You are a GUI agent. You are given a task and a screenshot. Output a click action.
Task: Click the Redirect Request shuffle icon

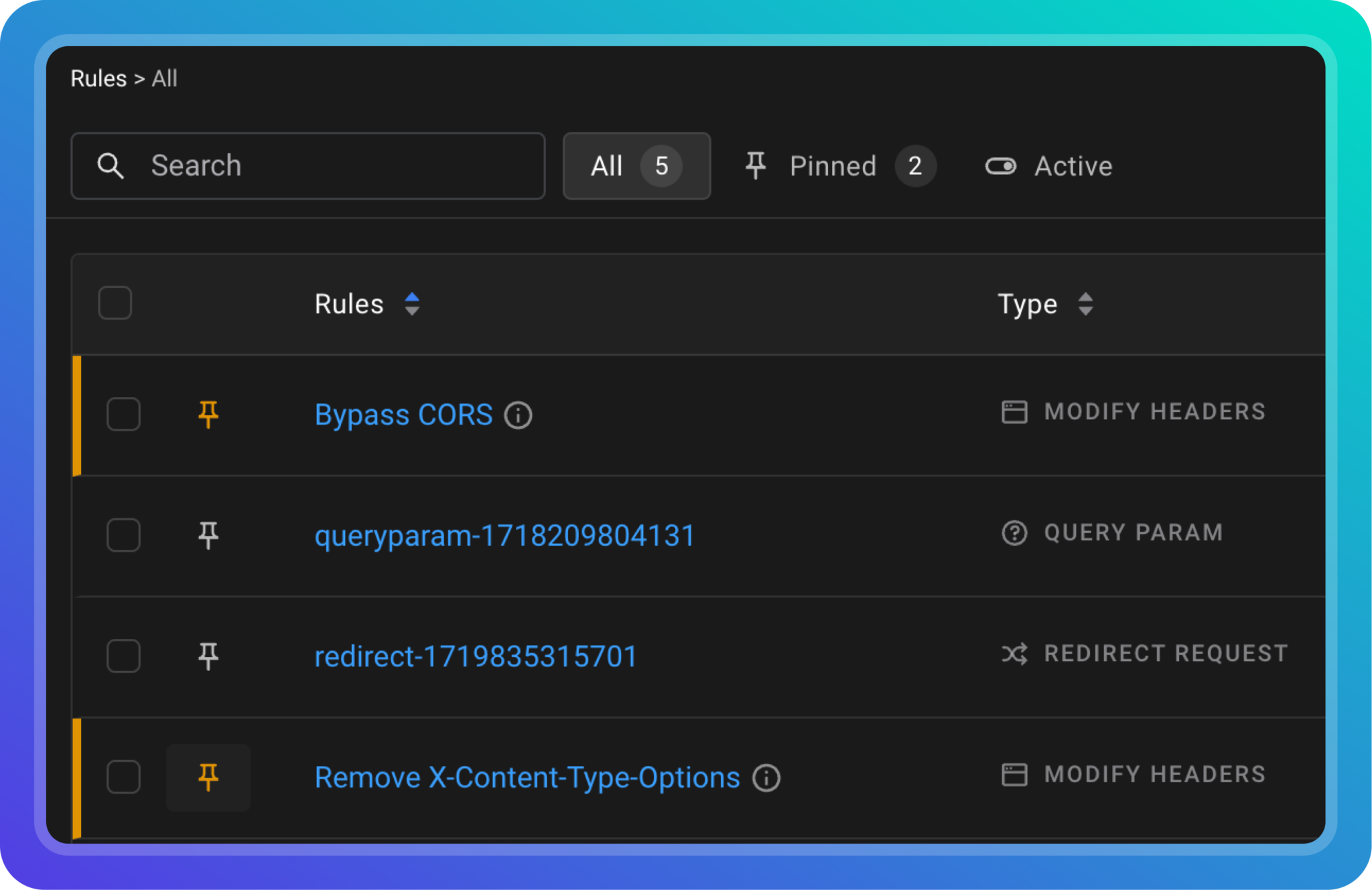(1014, 654)
